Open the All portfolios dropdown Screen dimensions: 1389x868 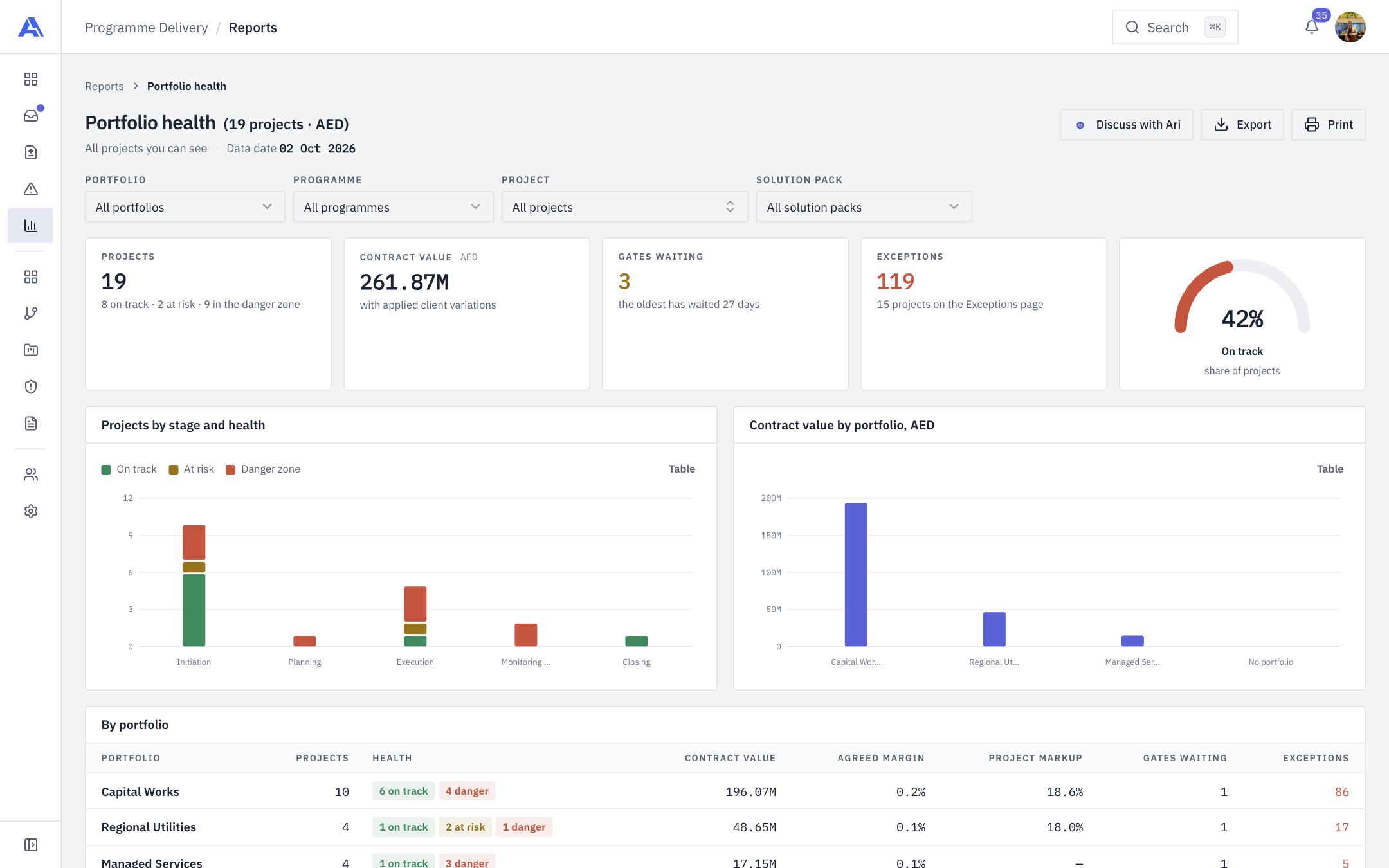[x=185, y=207]
